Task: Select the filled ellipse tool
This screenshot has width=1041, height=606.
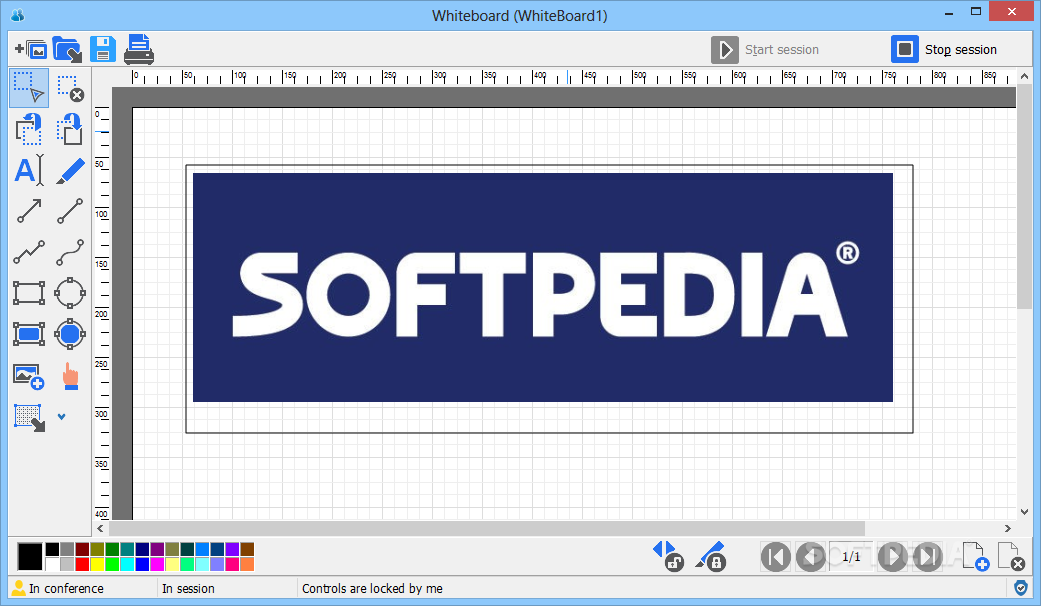Action: 70,334
